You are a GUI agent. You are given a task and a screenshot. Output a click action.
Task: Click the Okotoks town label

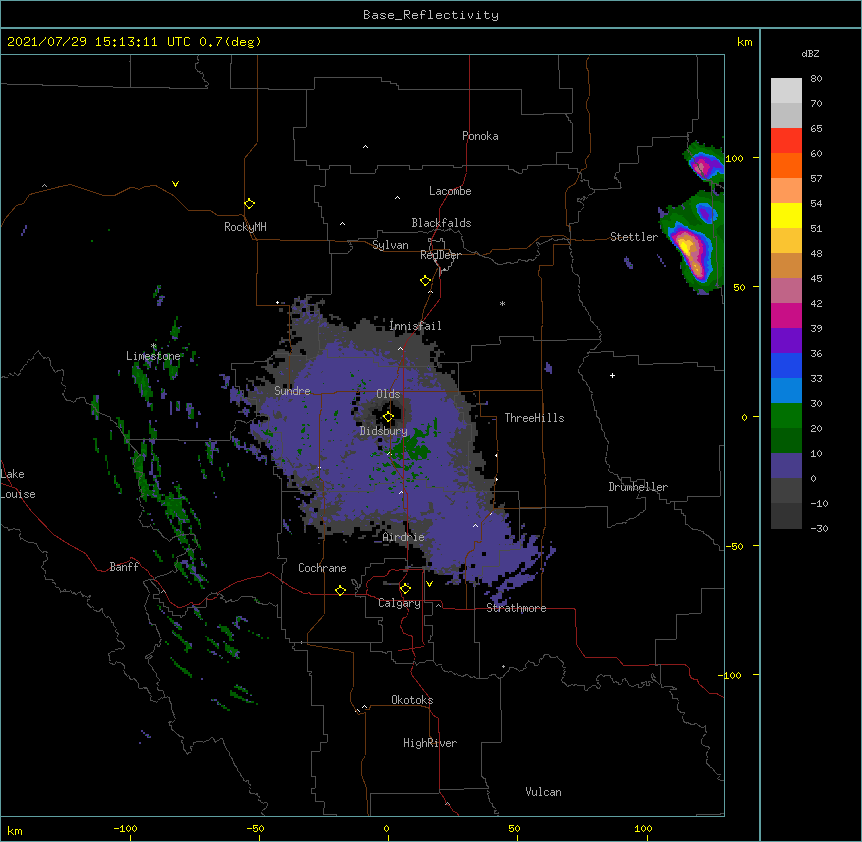pos(412,700)
